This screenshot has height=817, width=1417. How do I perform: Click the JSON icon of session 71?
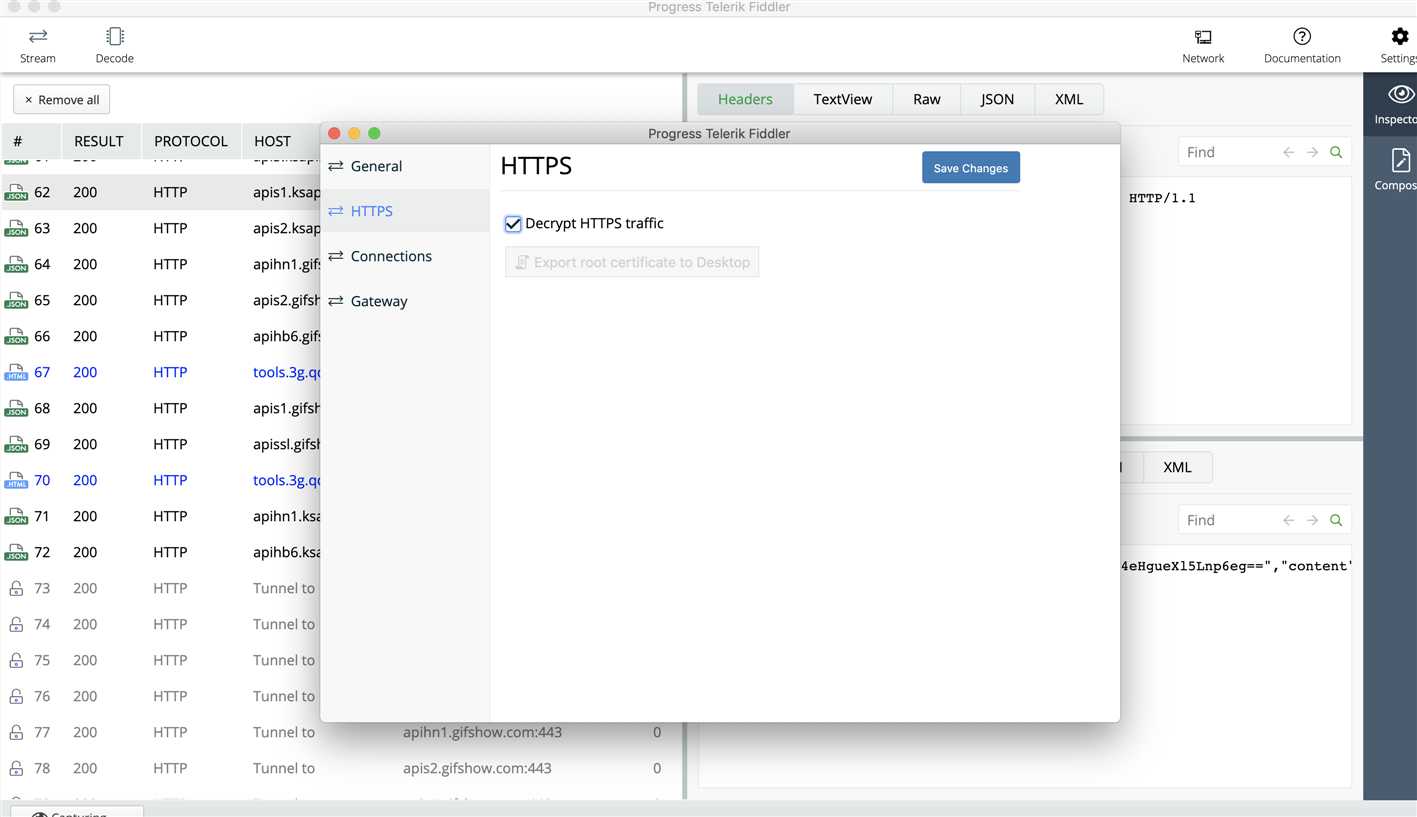pyautogui.click(x=16, y=516)
